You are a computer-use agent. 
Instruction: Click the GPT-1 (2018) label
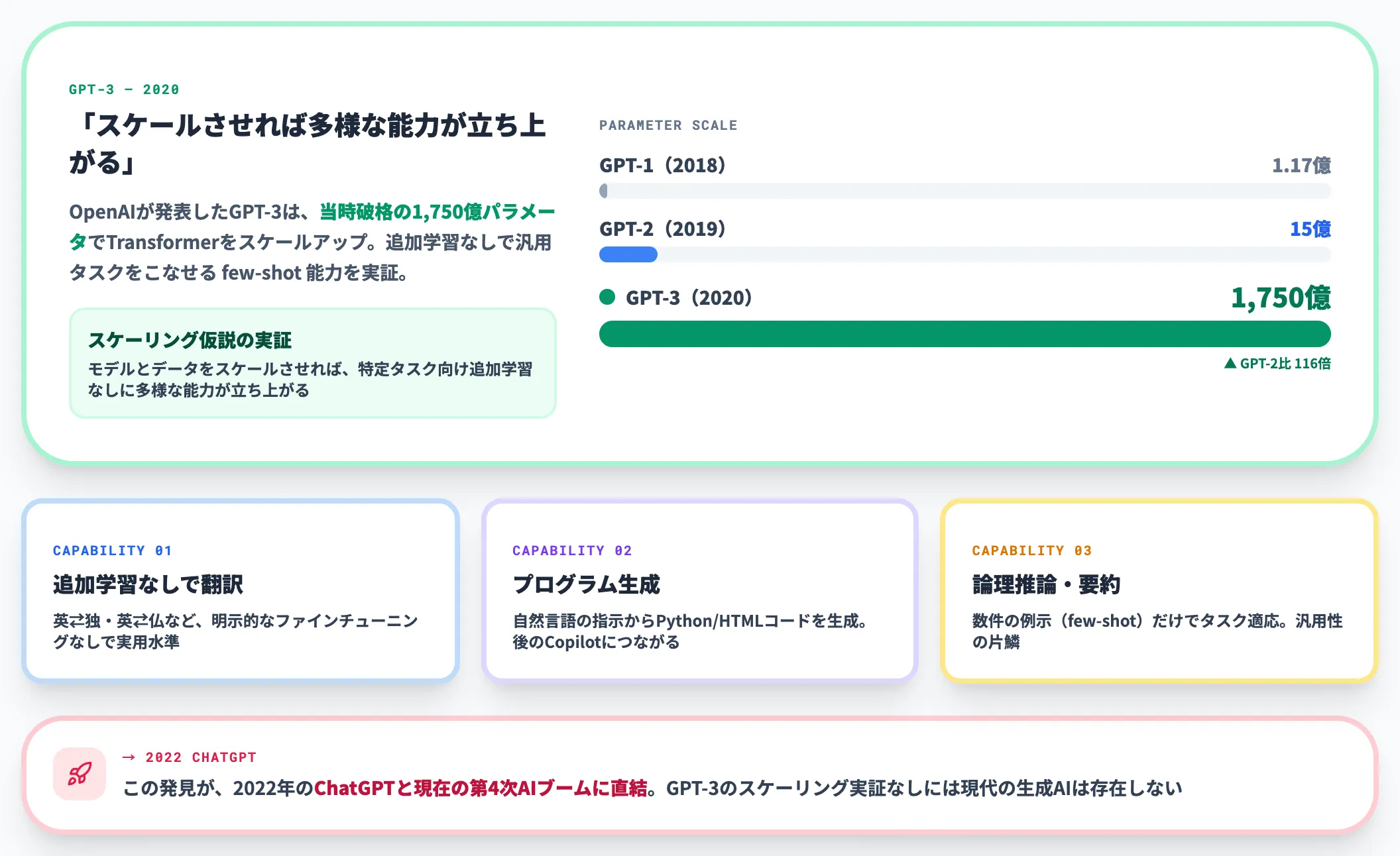tap(662, 165)
